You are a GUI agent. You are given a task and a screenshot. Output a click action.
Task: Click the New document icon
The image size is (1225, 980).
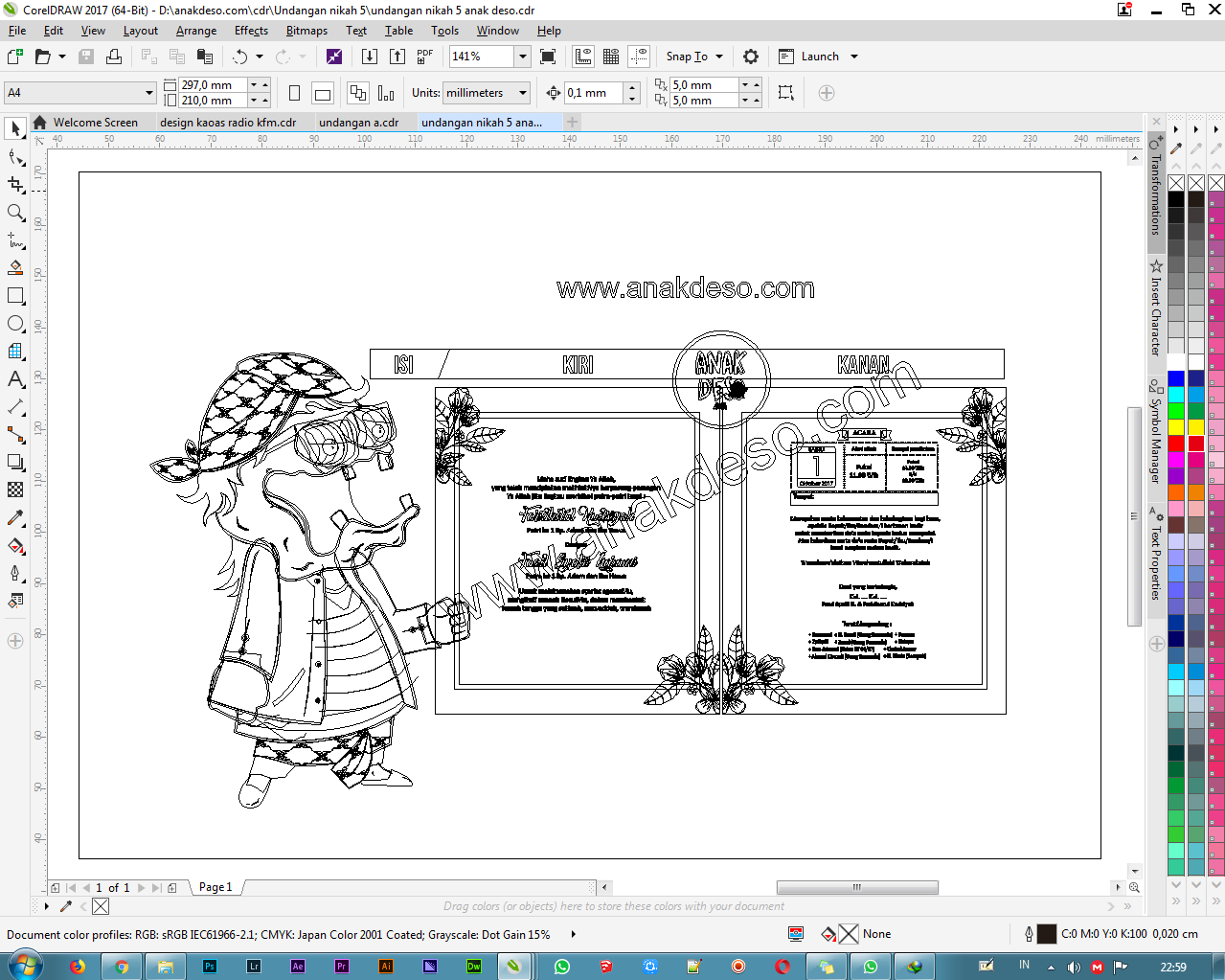[x=15, y=57]
